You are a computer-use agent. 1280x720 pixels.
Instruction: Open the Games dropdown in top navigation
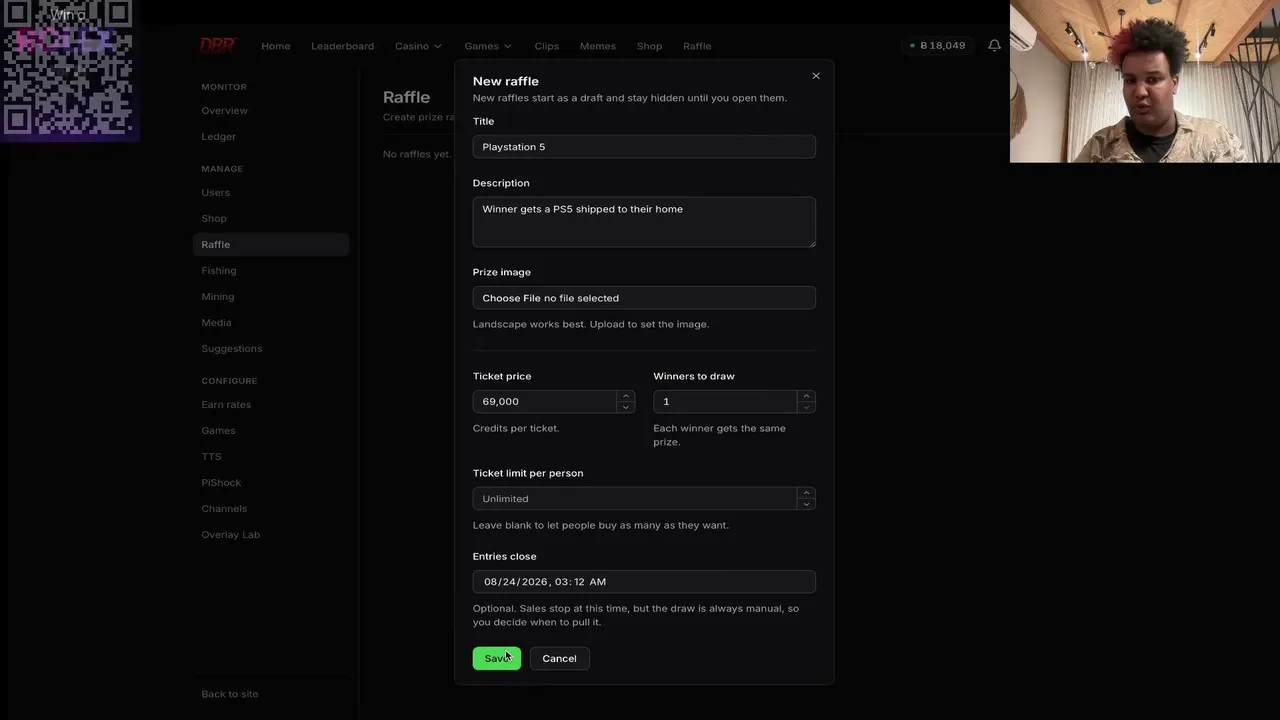point(488,46)
